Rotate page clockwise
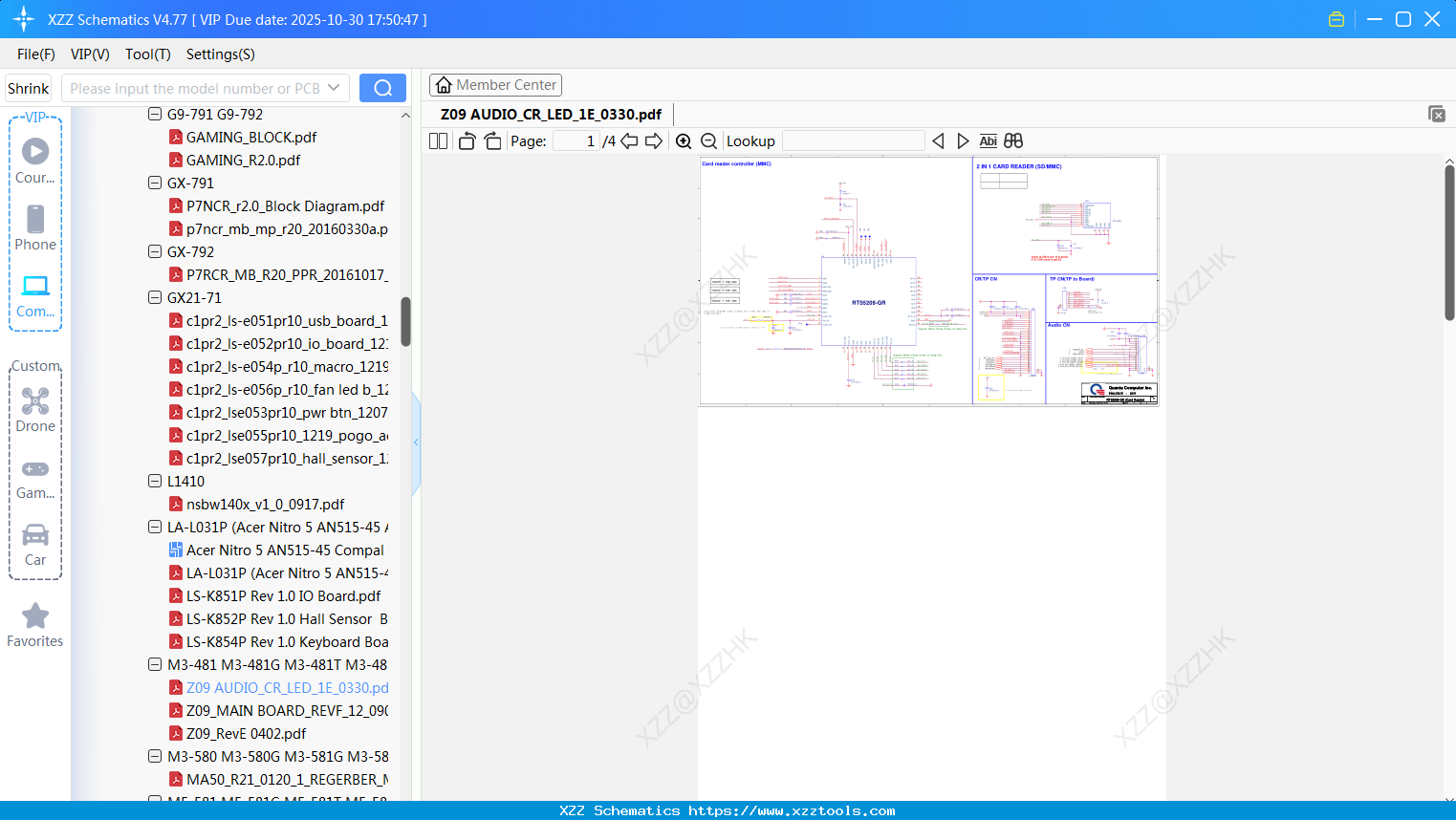1456x820 pixels. click(492, 140)
